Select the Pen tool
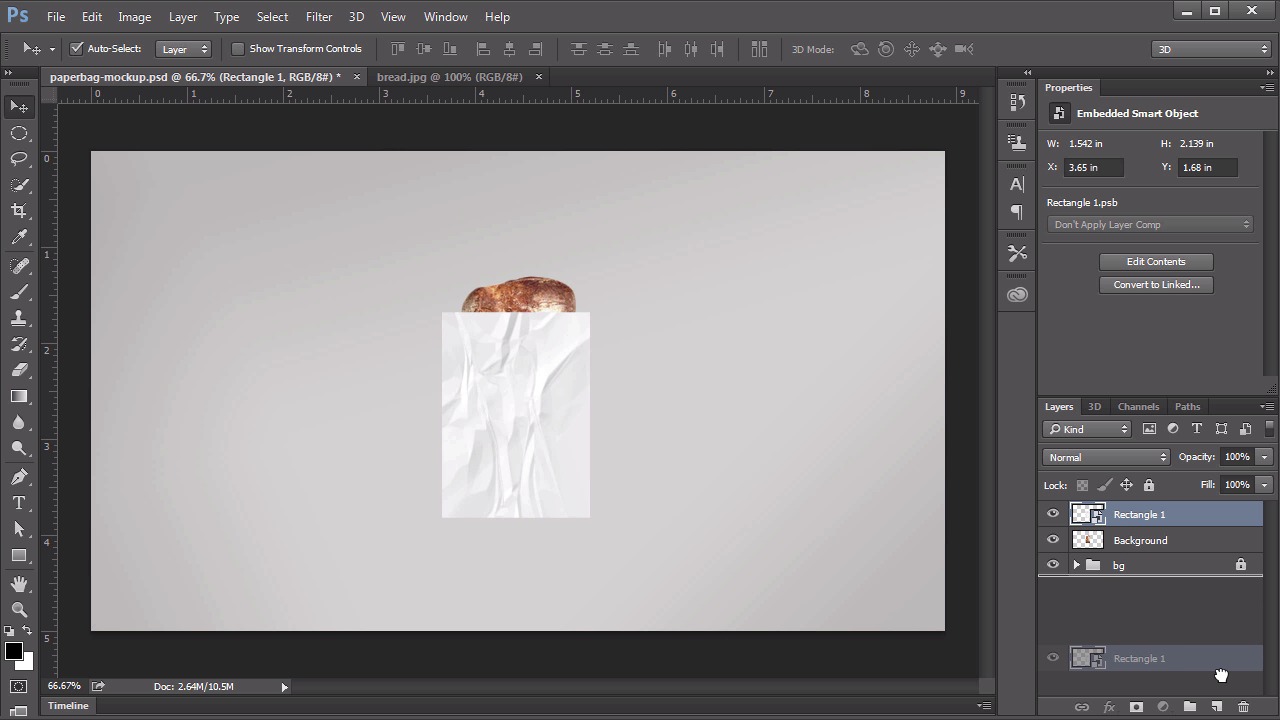This screenshot has height=720, width=1280. [x=19, y=477]
